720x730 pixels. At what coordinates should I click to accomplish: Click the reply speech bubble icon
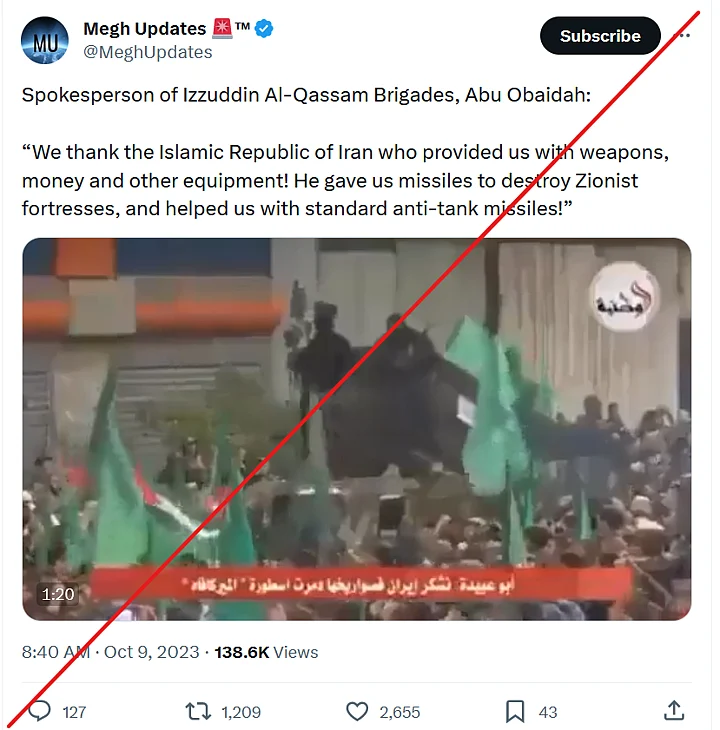(x=40, y=711)
